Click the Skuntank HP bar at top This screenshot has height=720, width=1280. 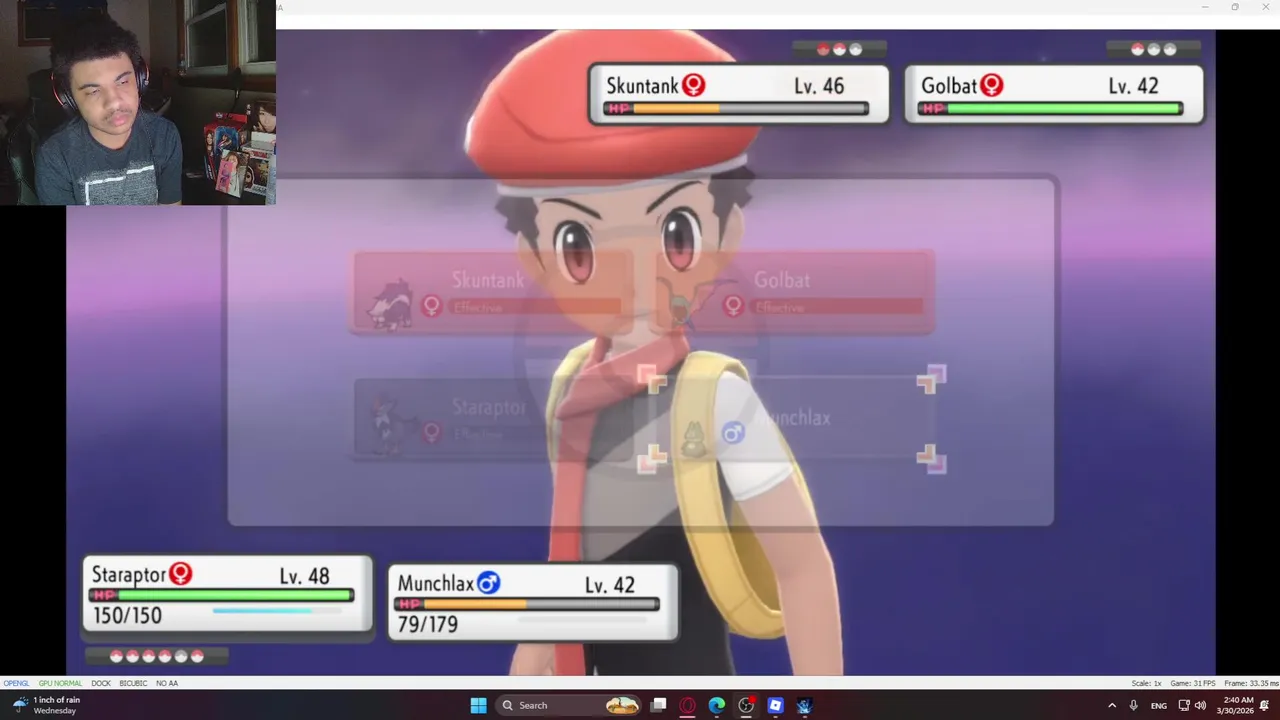click(x=736, y=108)
